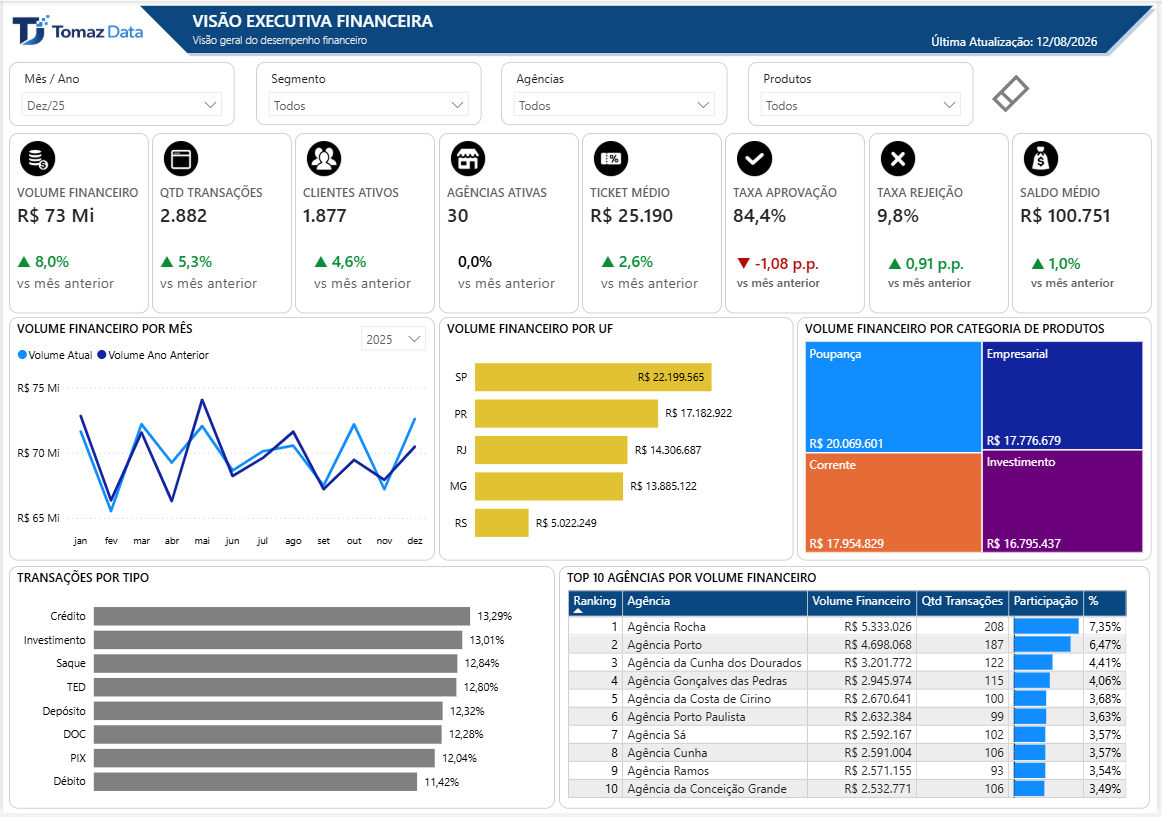Viewport: 1162px width, 817px height.
Task: Click the Clientes Ativos people icon
Action: click(324, 159)
